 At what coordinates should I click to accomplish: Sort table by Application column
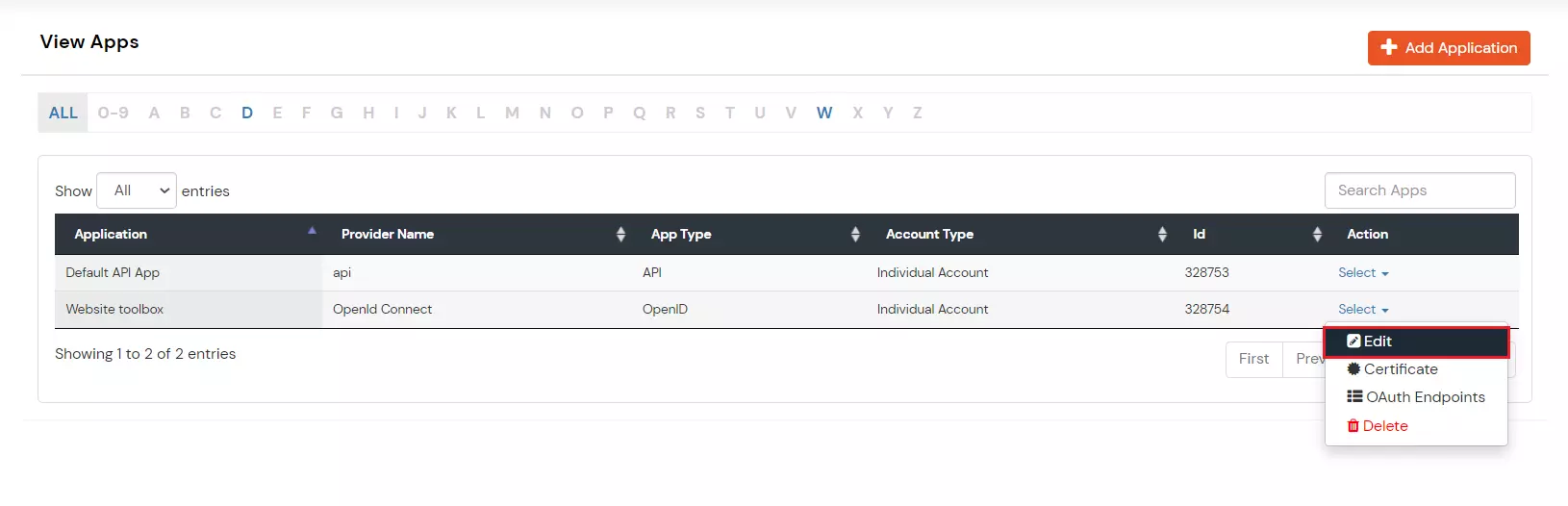(189, 234)
